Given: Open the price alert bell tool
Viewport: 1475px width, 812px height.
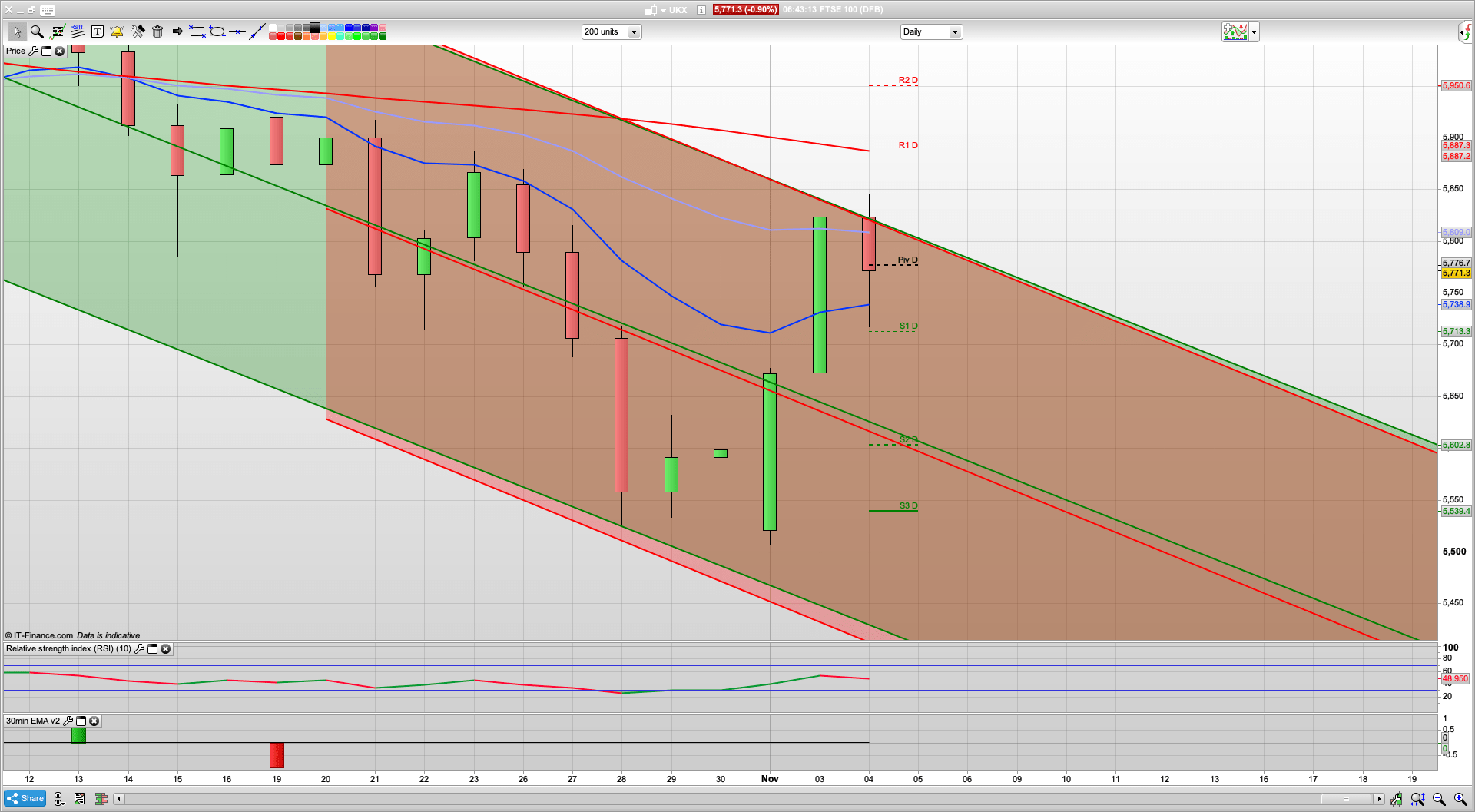Looking at the screenshot, I should tap(115, 31).
